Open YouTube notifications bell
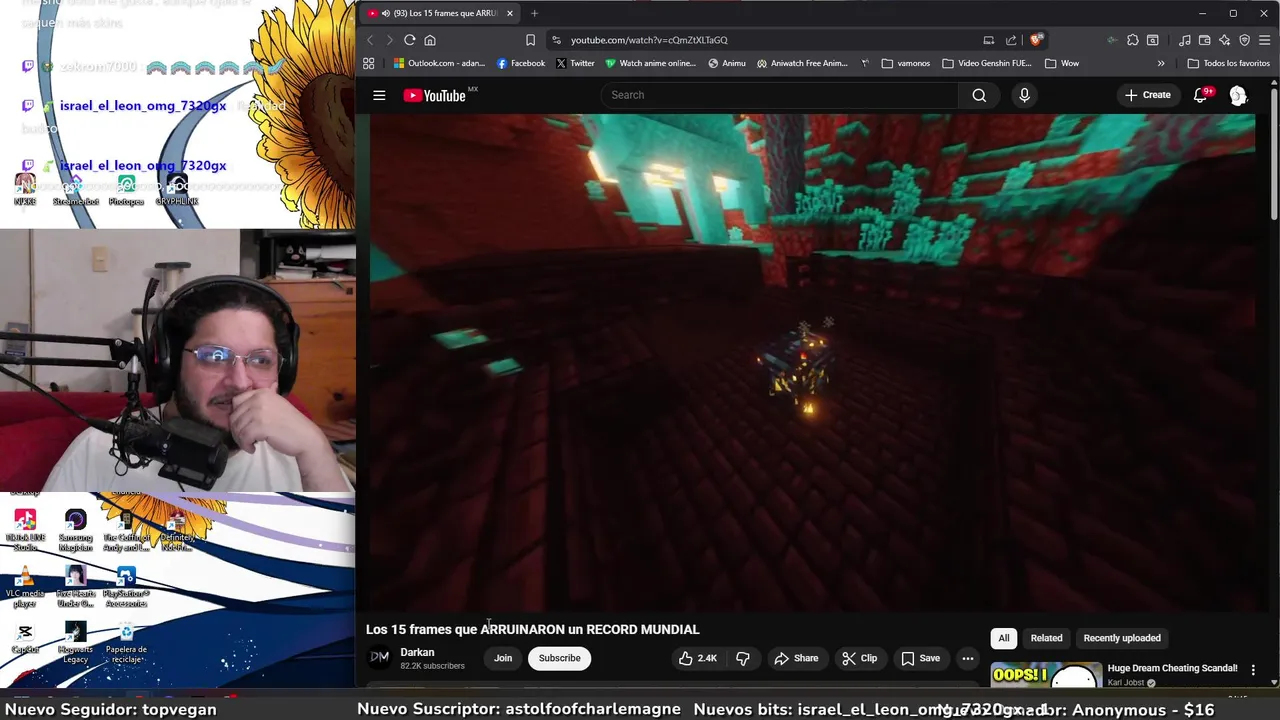This screenshot has height=720, width=1280. point(1200,95)
